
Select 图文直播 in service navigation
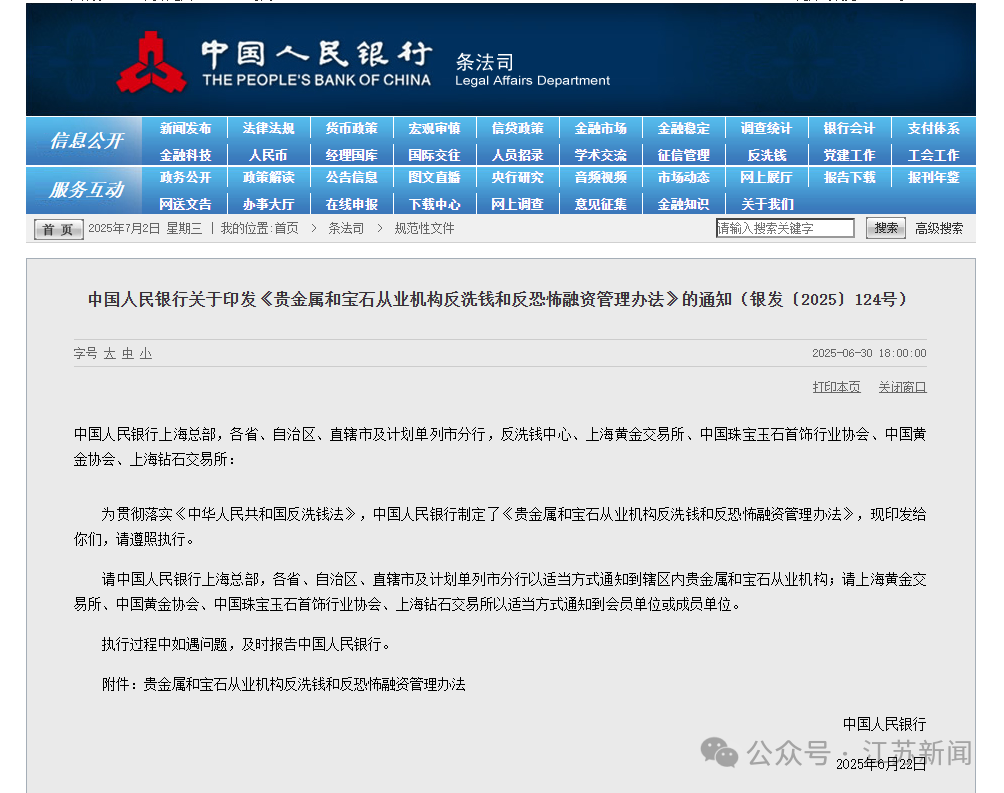coord(434,177)
